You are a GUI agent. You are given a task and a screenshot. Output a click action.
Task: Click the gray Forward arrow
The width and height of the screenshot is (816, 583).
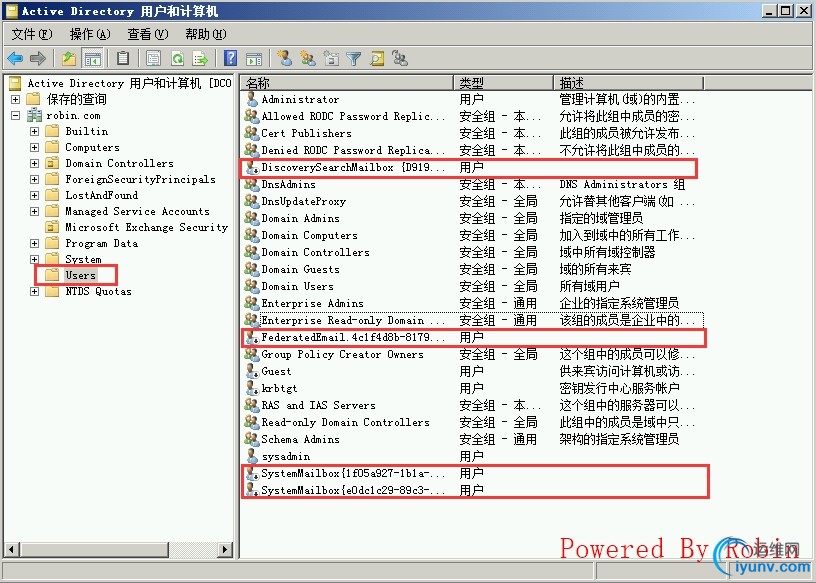coord(38,58)
